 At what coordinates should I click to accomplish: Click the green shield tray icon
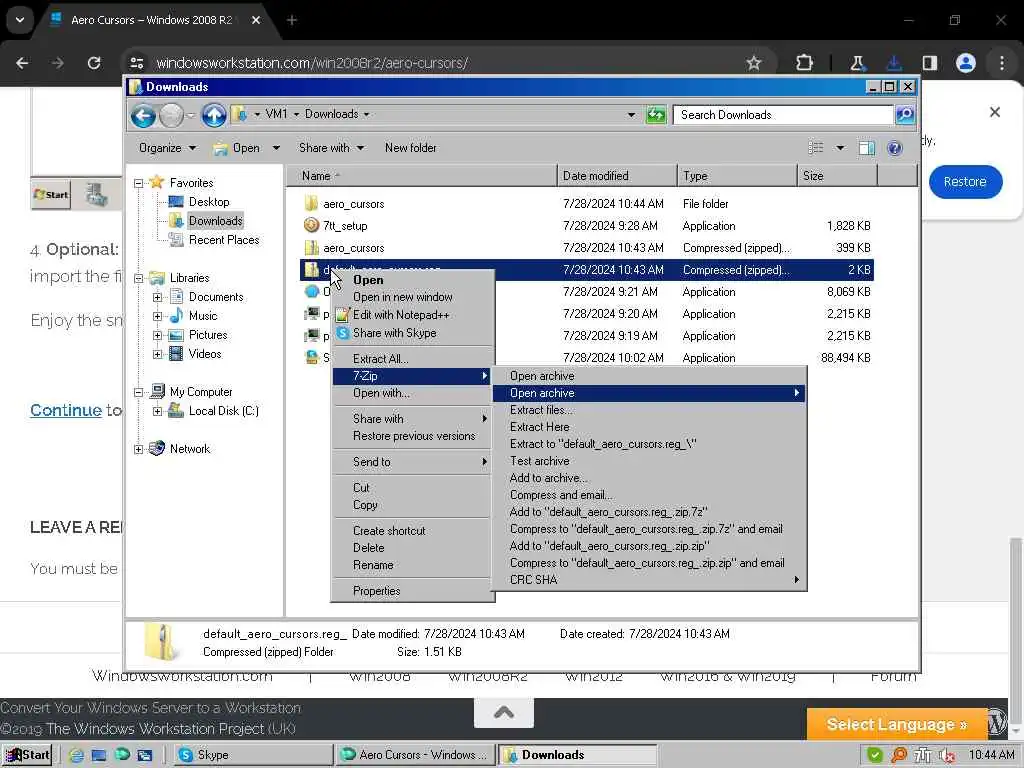click(874, 755)
